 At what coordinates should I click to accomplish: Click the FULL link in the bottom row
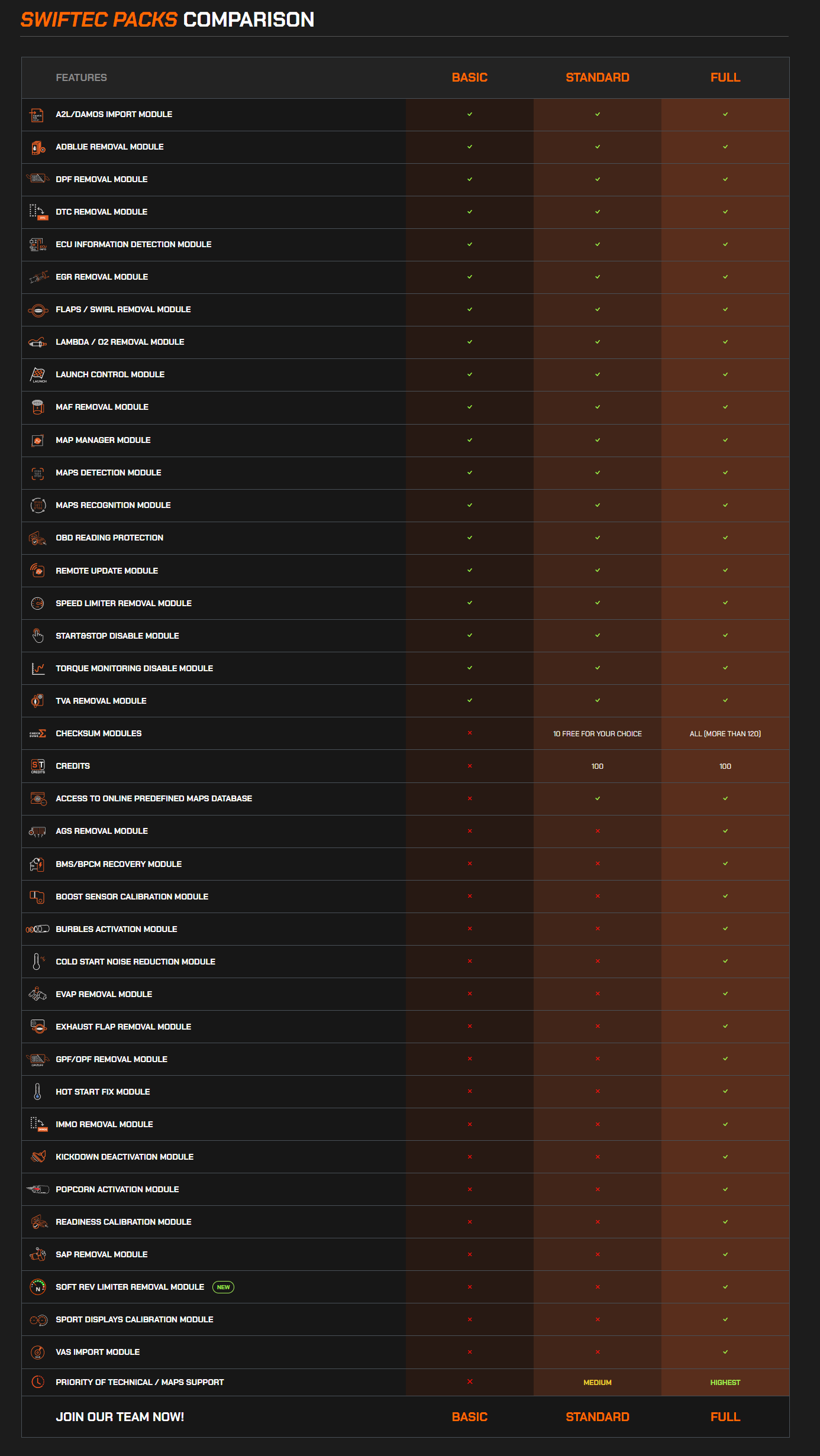725,1417
